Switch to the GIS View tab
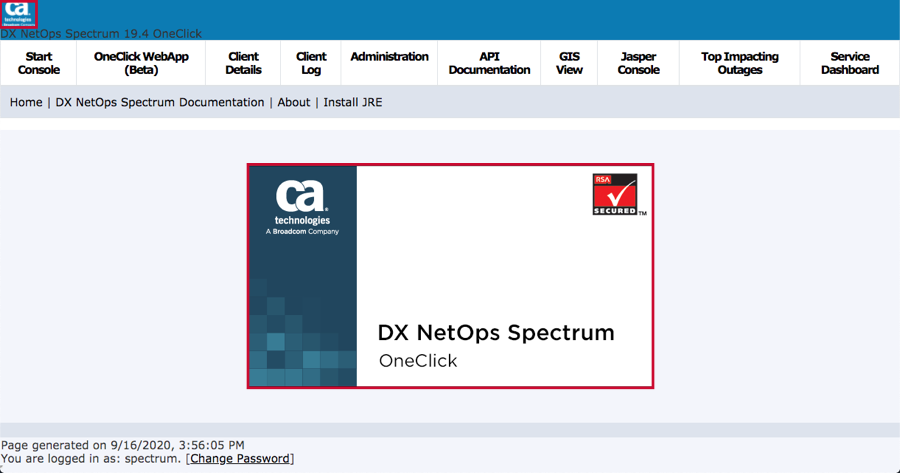 point(569,63)
